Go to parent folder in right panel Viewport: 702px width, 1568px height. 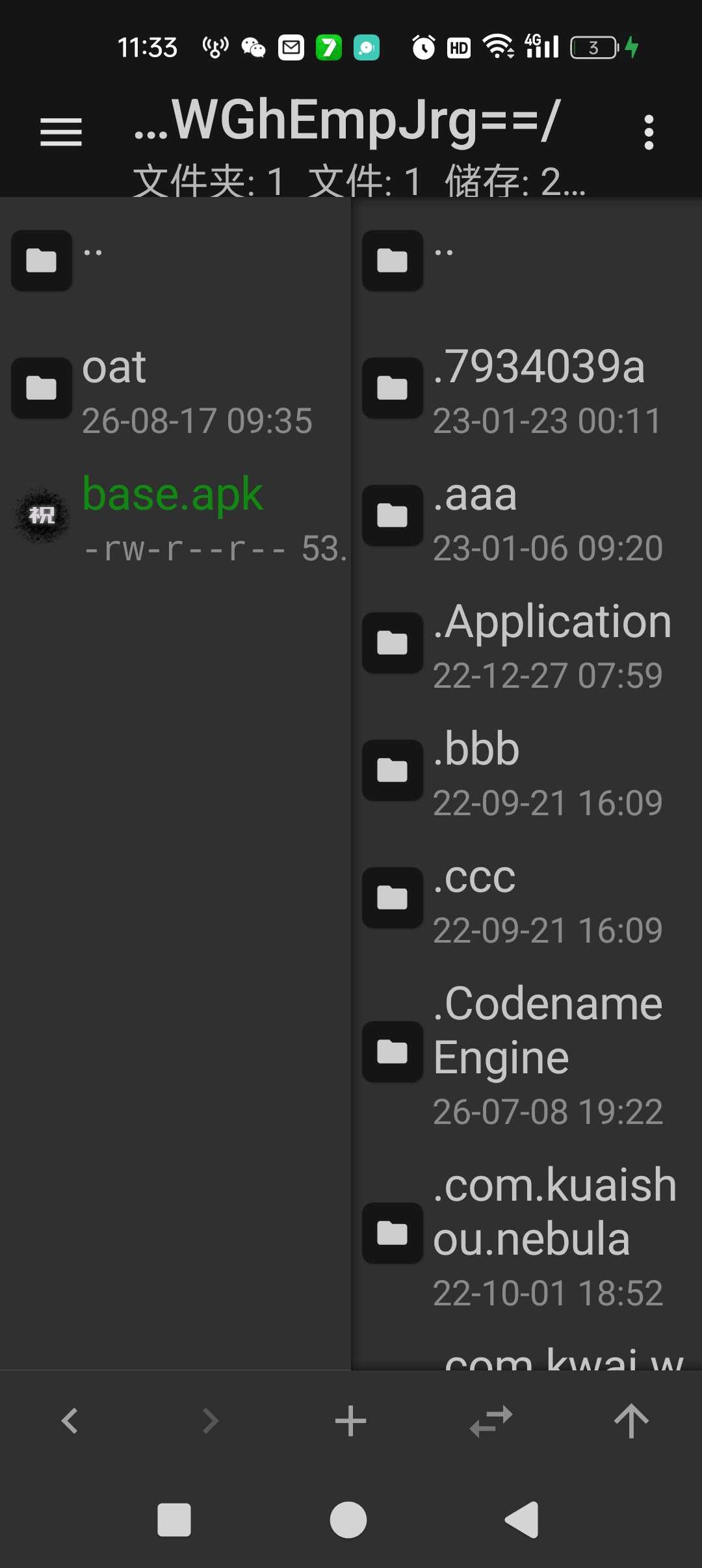527,261
